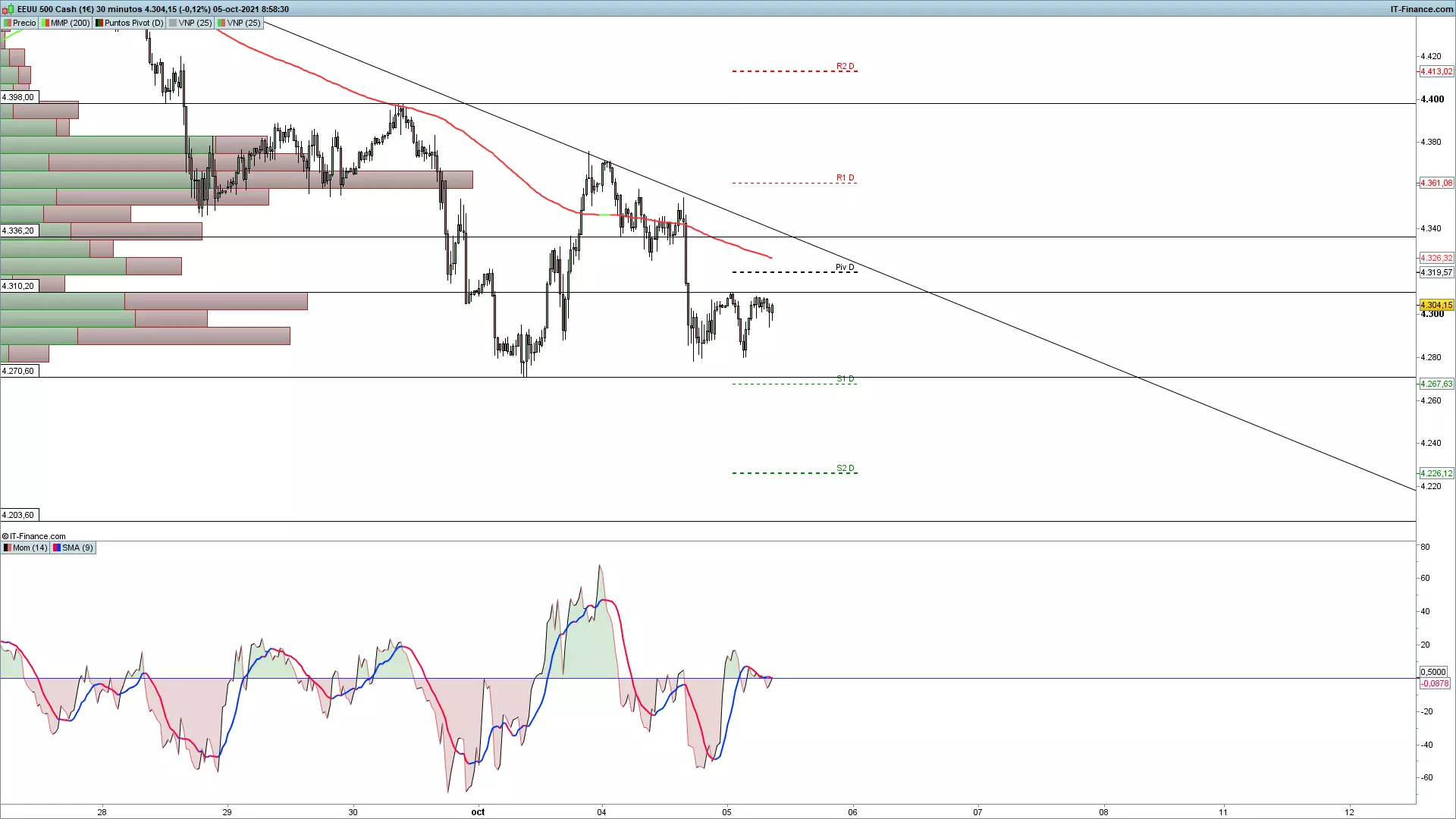Click the current price tag 4.304,15
Viewport: 1456px width, 819px height.
point(1436,305)
